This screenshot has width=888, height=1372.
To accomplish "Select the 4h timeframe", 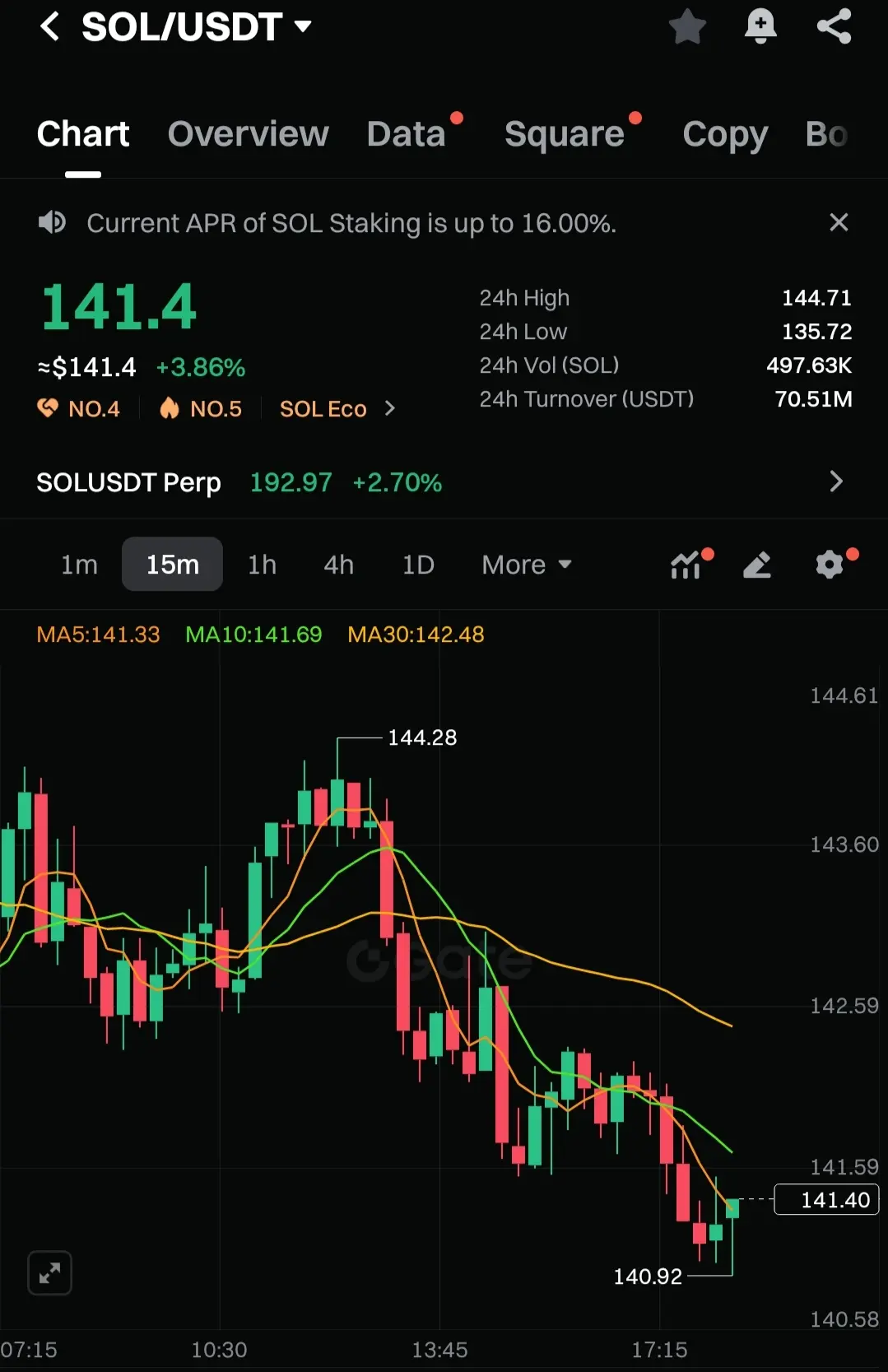I will tap(338, 565).
